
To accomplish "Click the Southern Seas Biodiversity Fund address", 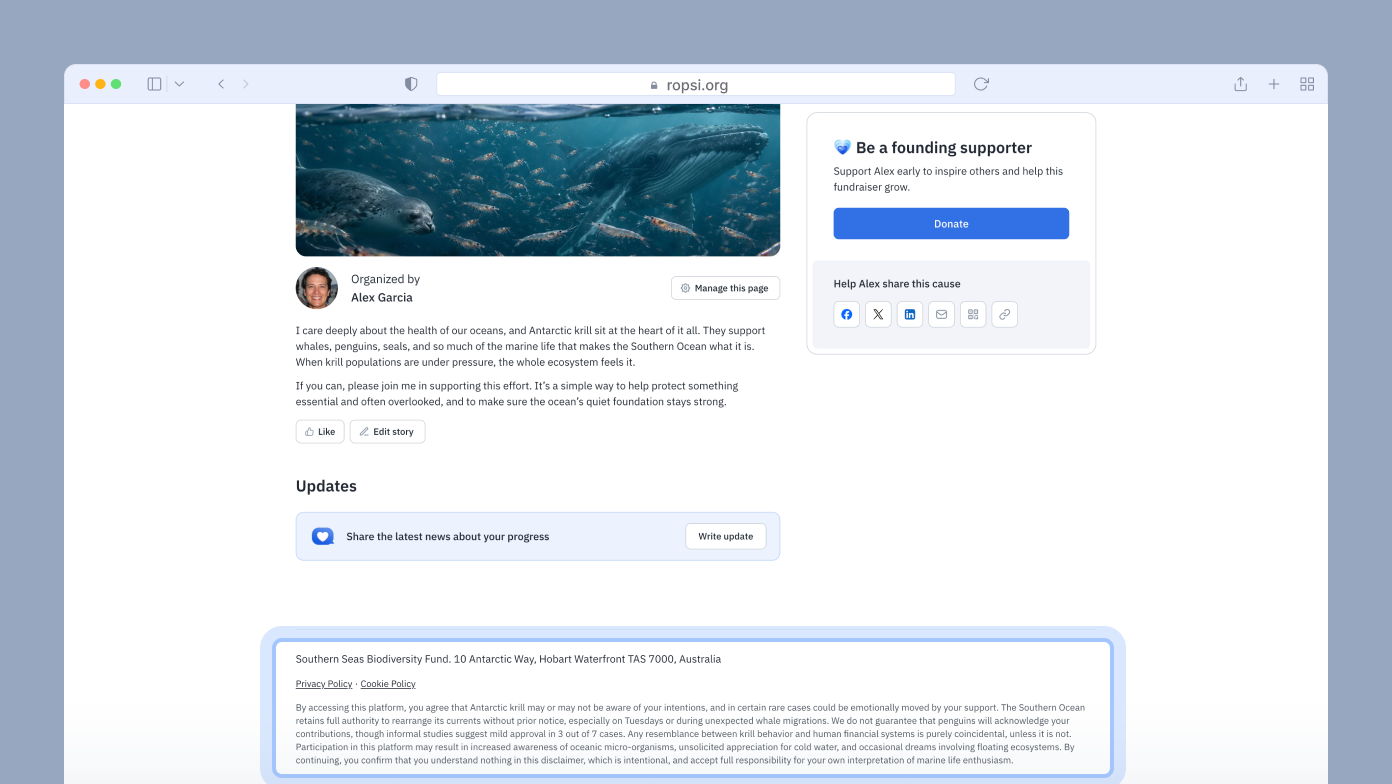I will tap(508, 659).
